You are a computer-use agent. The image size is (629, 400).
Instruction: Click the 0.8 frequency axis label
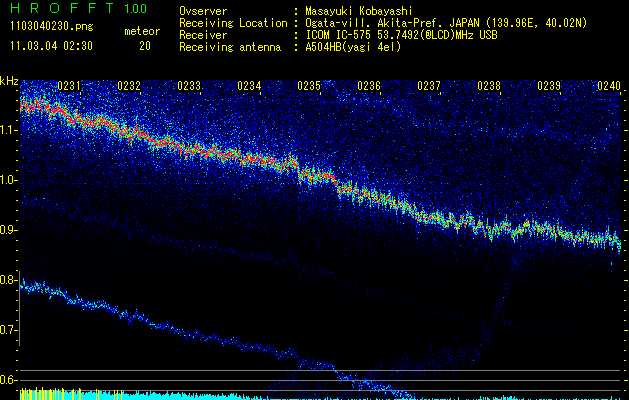9,280
